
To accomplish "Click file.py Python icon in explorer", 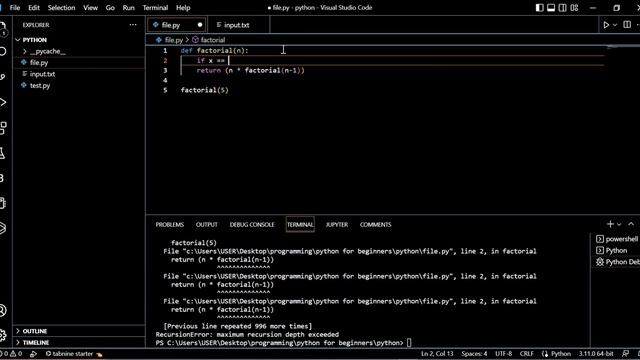I will tap(24, 62).
